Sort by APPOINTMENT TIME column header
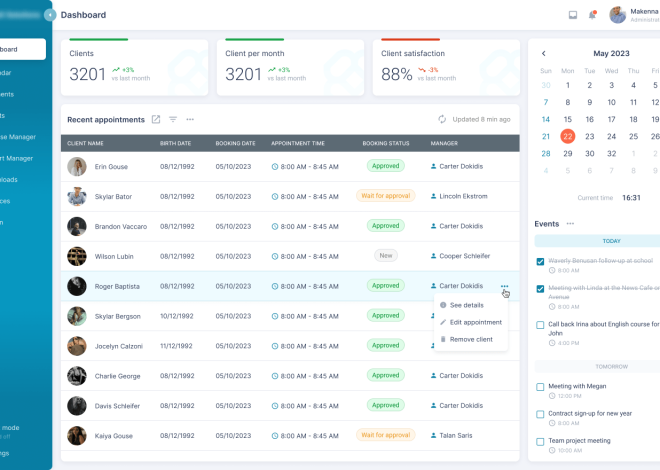Screen dimensions: 660x470 [x=298, y=143]
